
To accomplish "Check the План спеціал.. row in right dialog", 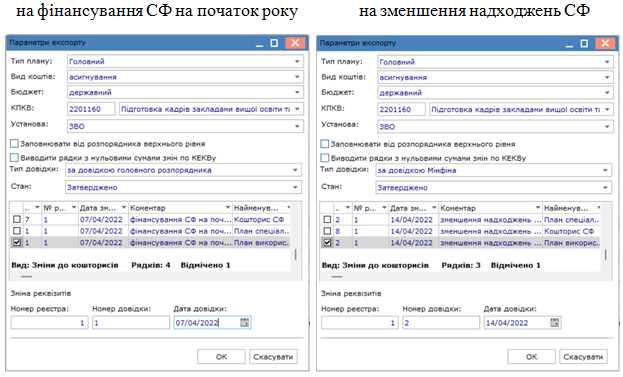I will (x=327, y=220).
